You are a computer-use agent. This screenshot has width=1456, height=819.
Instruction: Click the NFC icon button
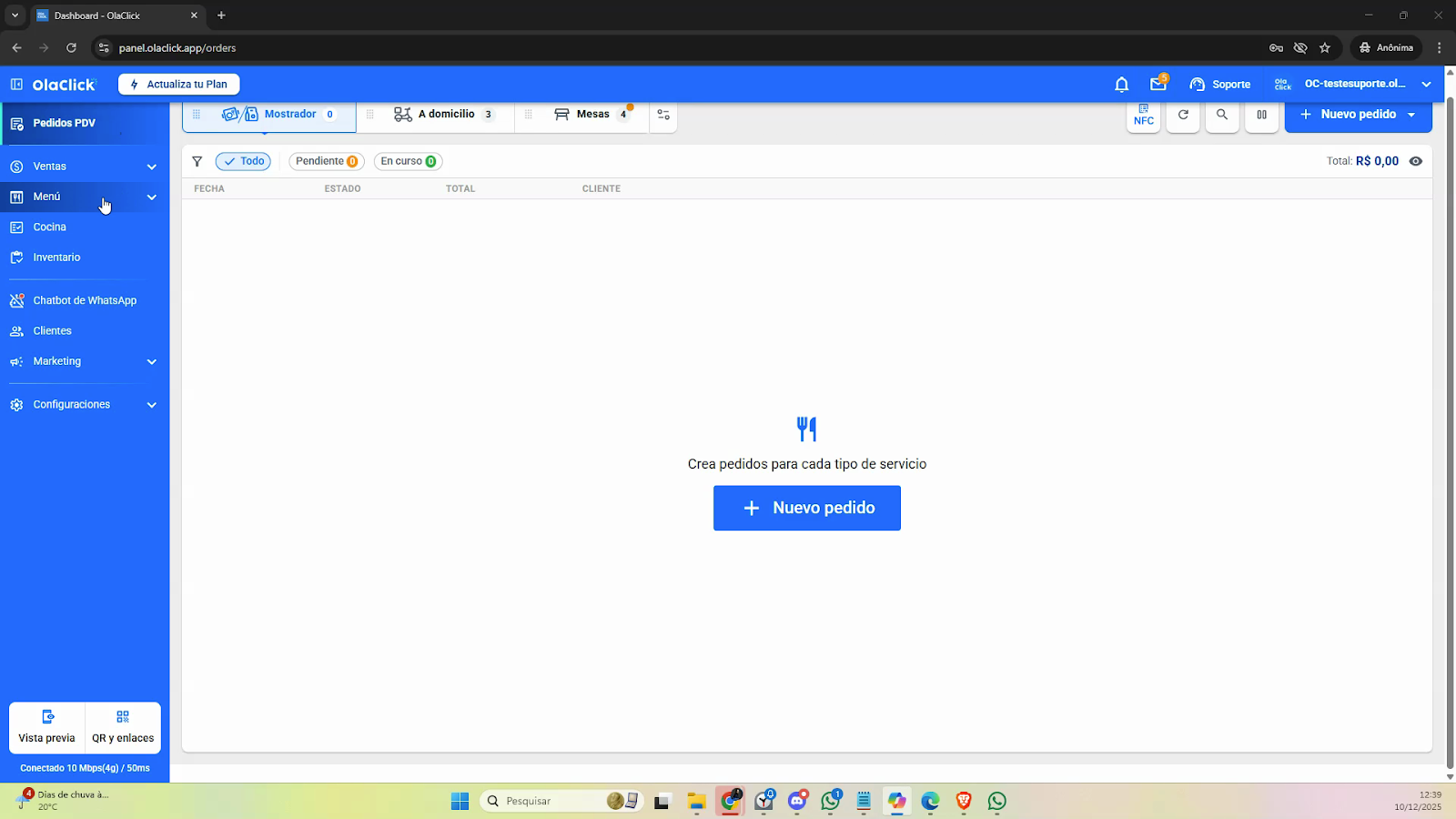(1143, 115)
